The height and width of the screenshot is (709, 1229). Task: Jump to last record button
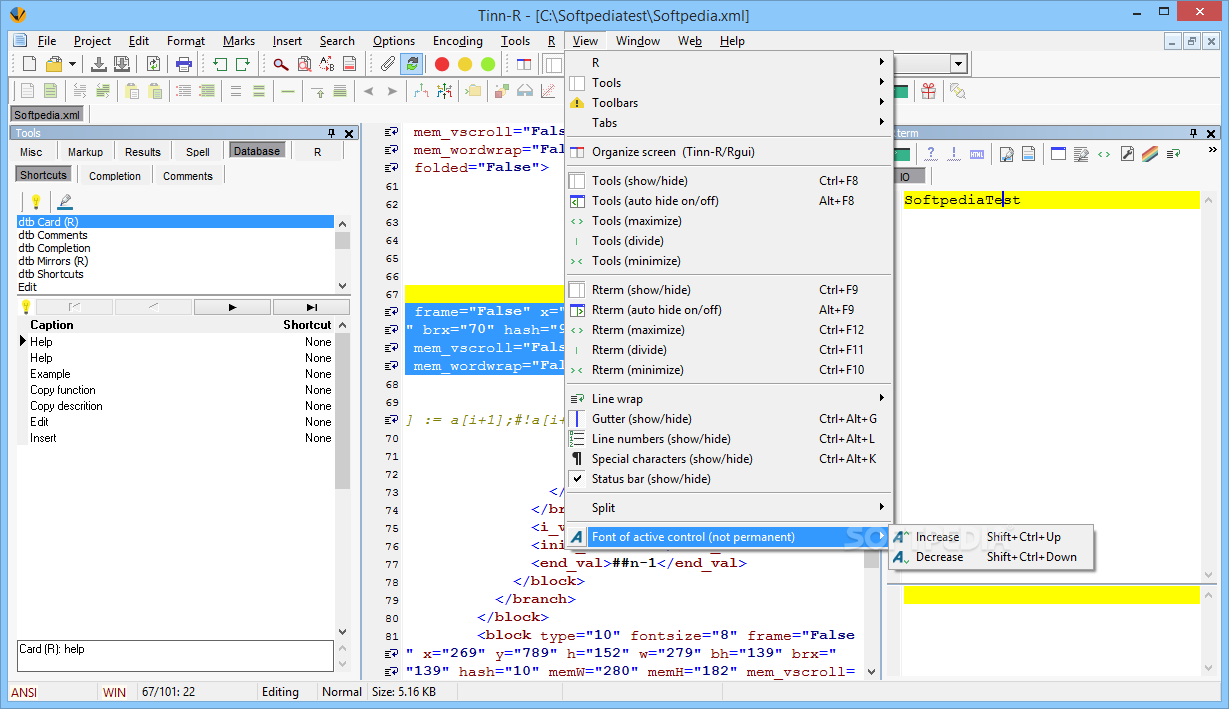click(x=311, y=307)
